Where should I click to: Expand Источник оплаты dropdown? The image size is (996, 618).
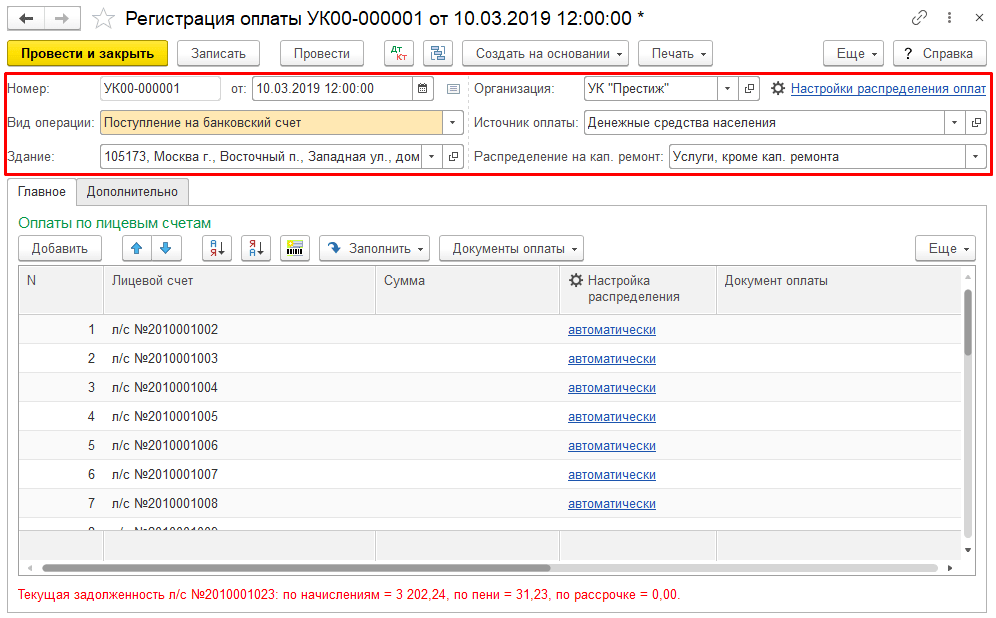(x=954, y=123)
